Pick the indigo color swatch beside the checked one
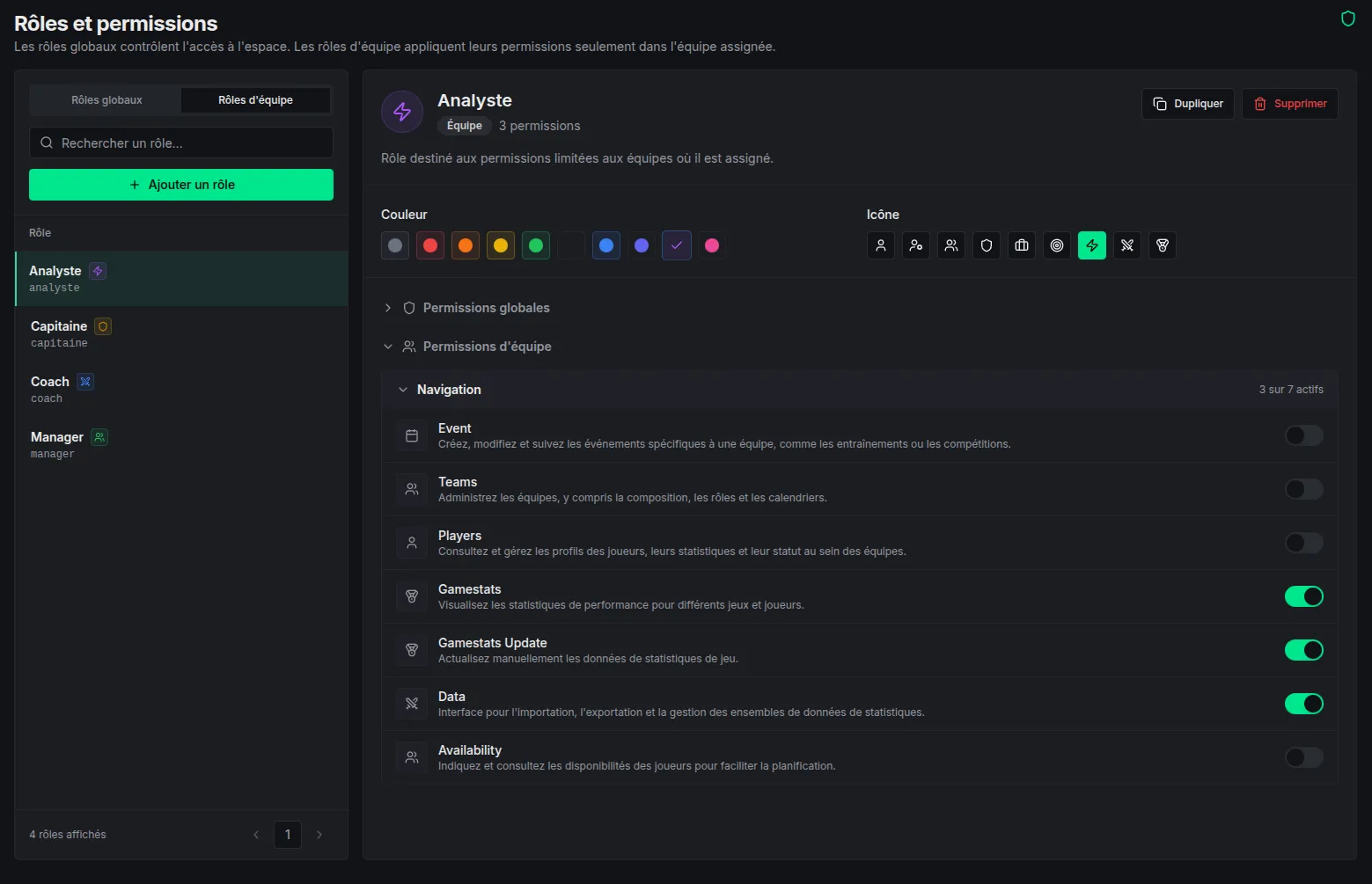 pyautogui.click(x=642, y=245)
